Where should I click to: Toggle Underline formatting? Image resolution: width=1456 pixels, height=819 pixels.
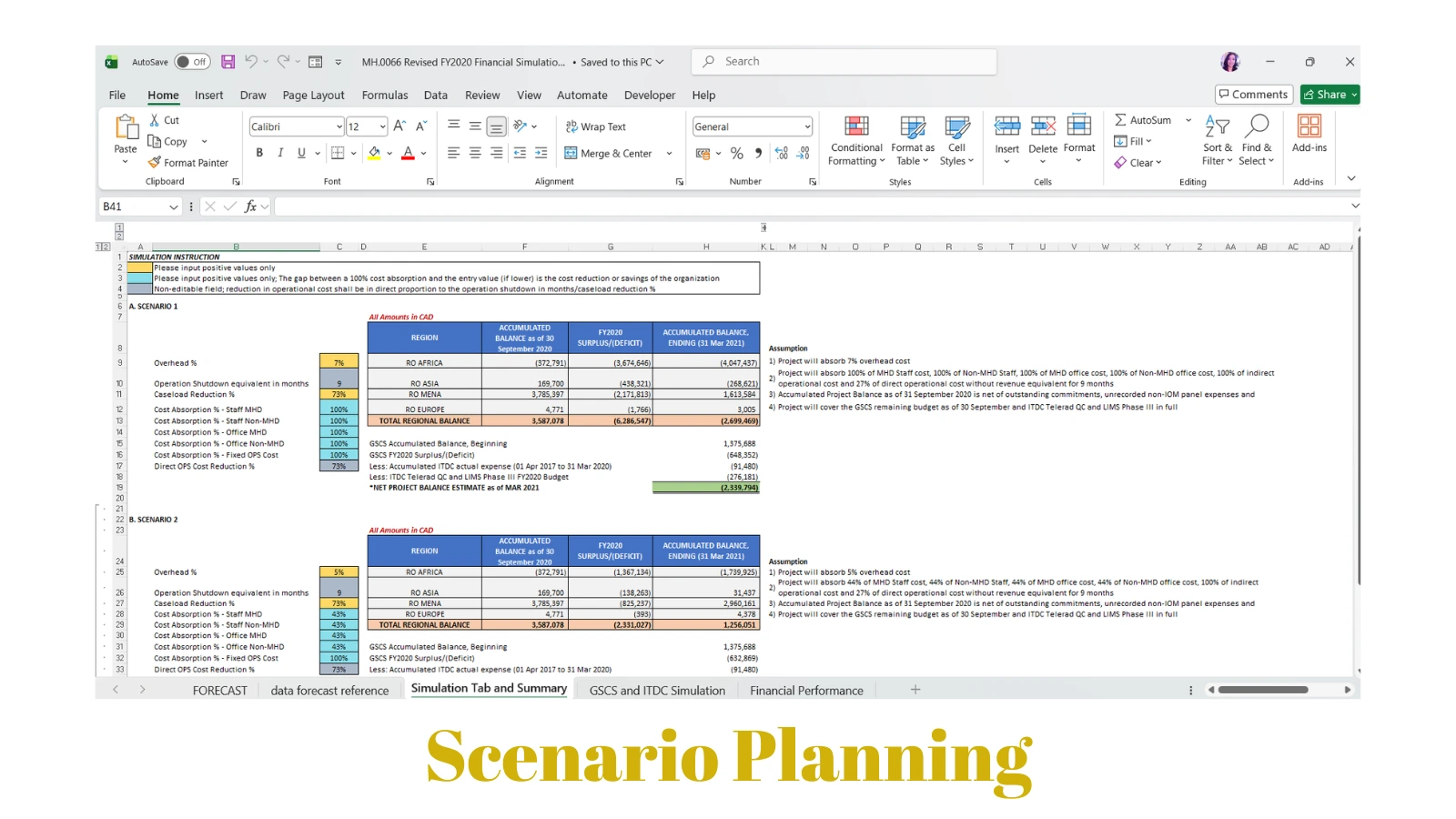[301, 153]
